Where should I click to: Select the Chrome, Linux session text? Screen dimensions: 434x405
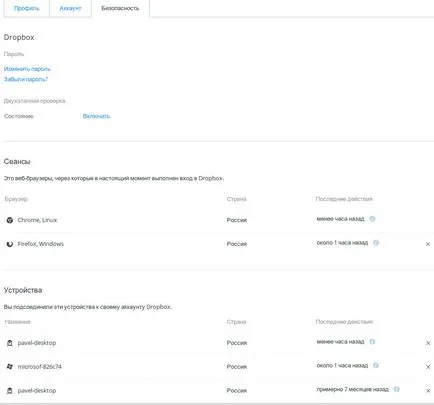(37, 220)
